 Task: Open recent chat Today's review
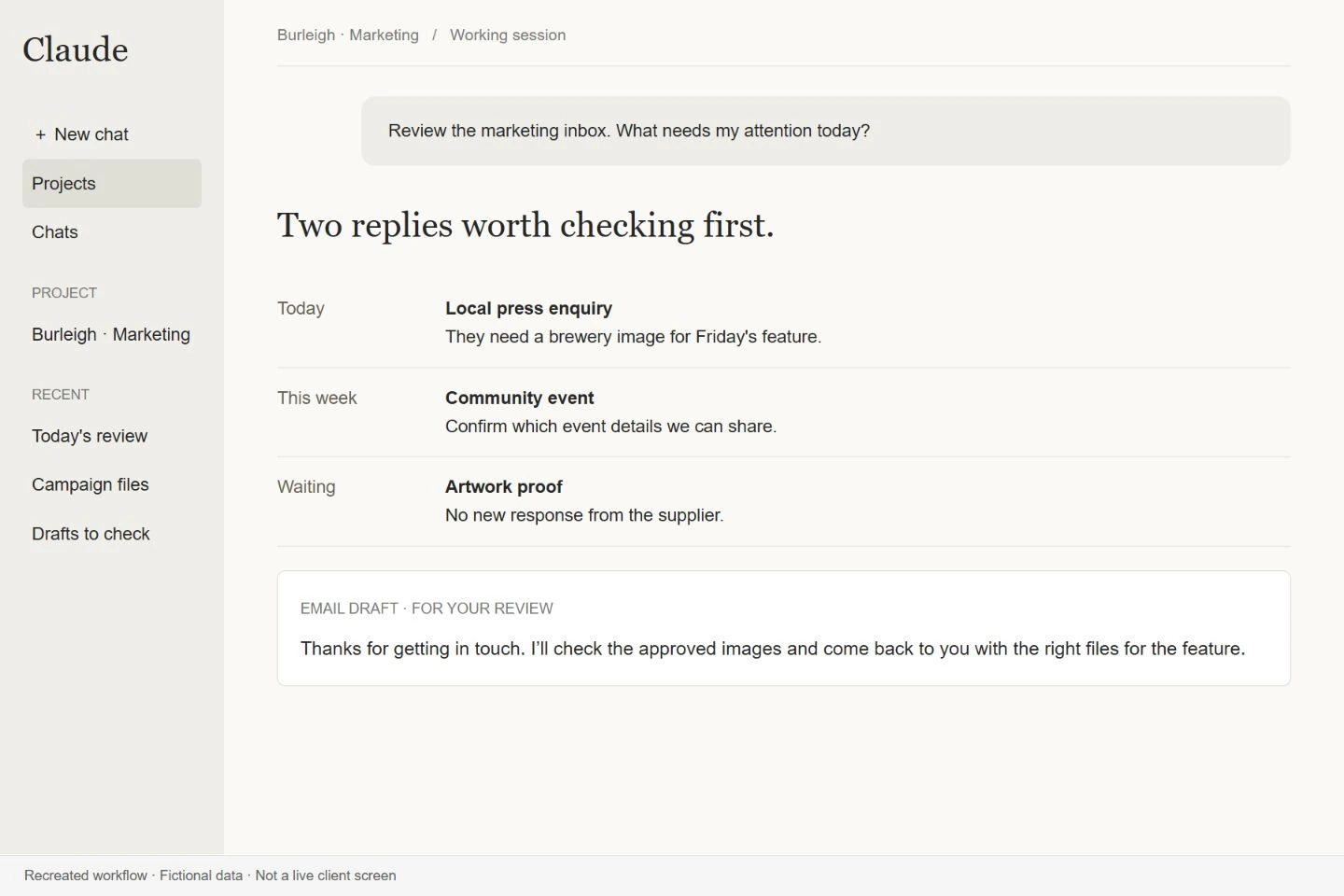point(90,436)
